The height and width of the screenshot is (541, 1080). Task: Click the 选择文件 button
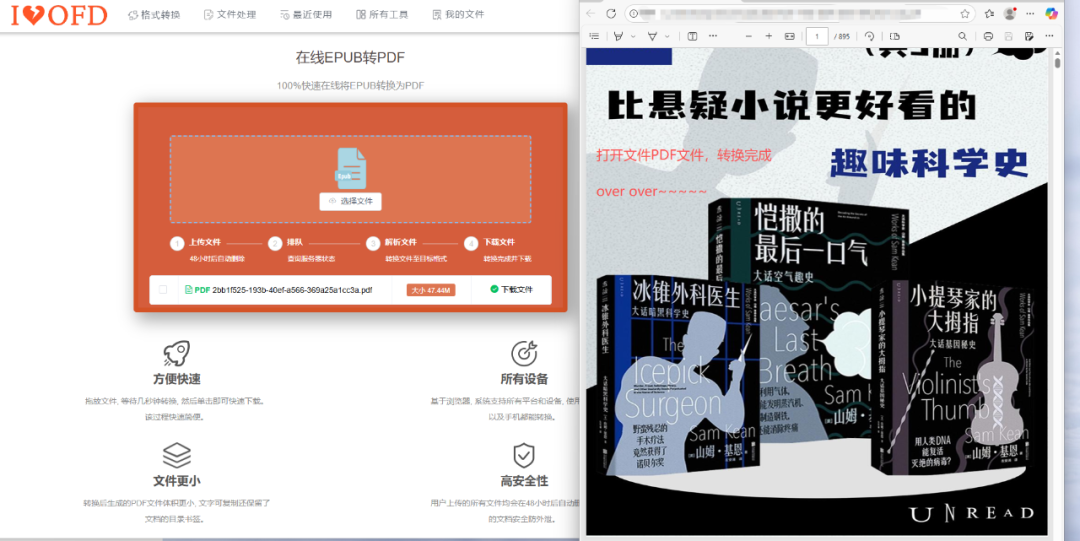click(x=351, y=201)
